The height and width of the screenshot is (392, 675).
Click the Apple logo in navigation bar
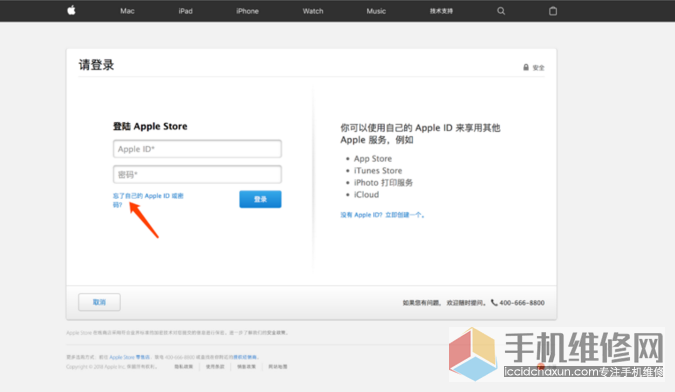[x=71, y=10]
